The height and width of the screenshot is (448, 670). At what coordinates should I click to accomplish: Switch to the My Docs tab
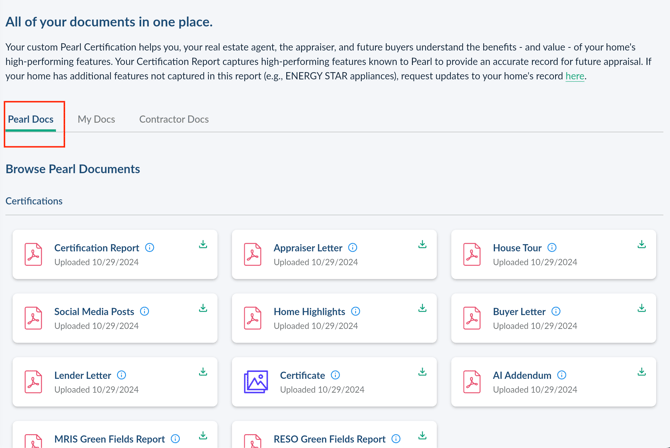point(96,119)
